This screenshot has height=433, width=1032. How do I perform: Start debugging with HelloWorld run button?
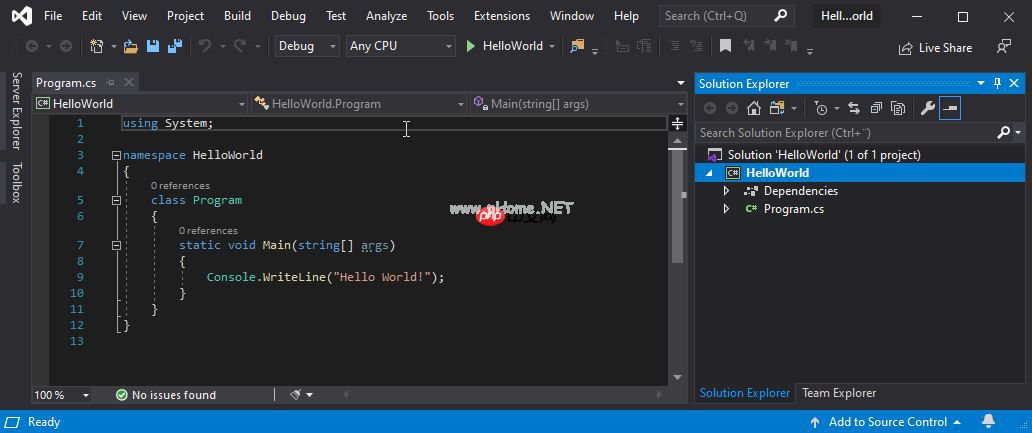[504, 46]
